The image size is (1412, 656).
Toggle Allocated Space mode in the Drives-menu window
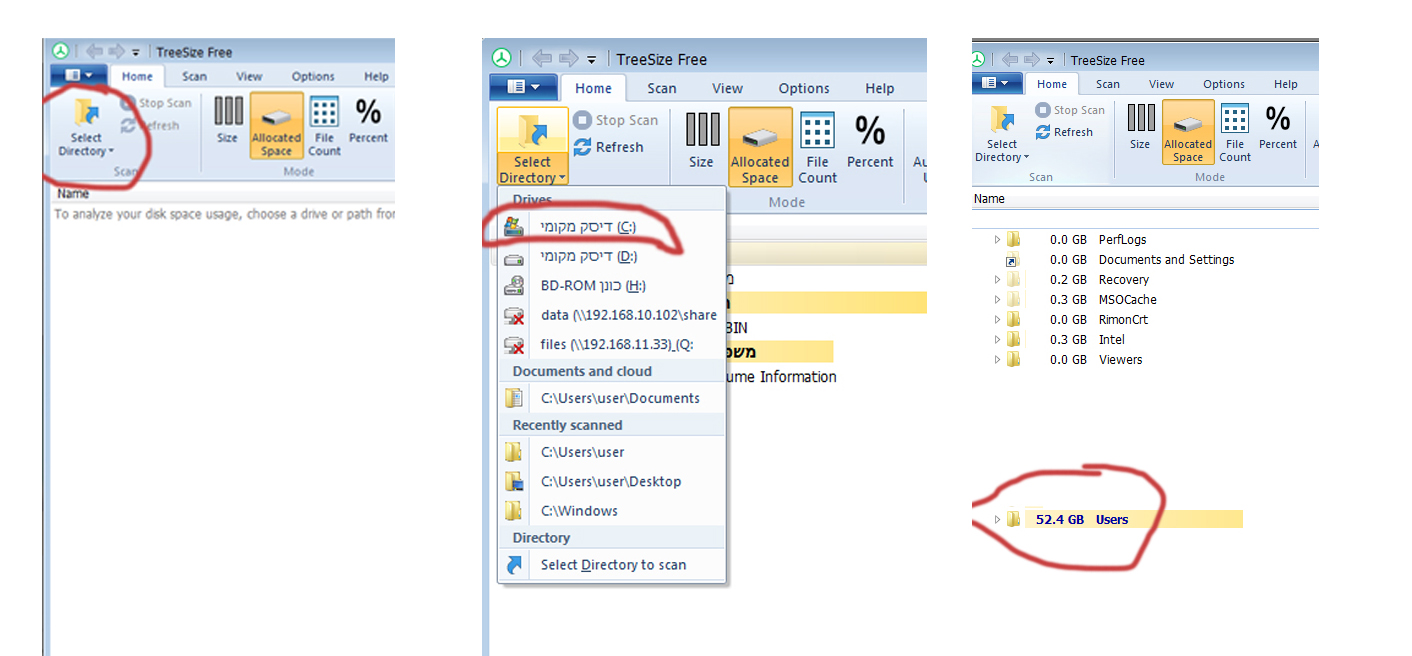[760, 147]
